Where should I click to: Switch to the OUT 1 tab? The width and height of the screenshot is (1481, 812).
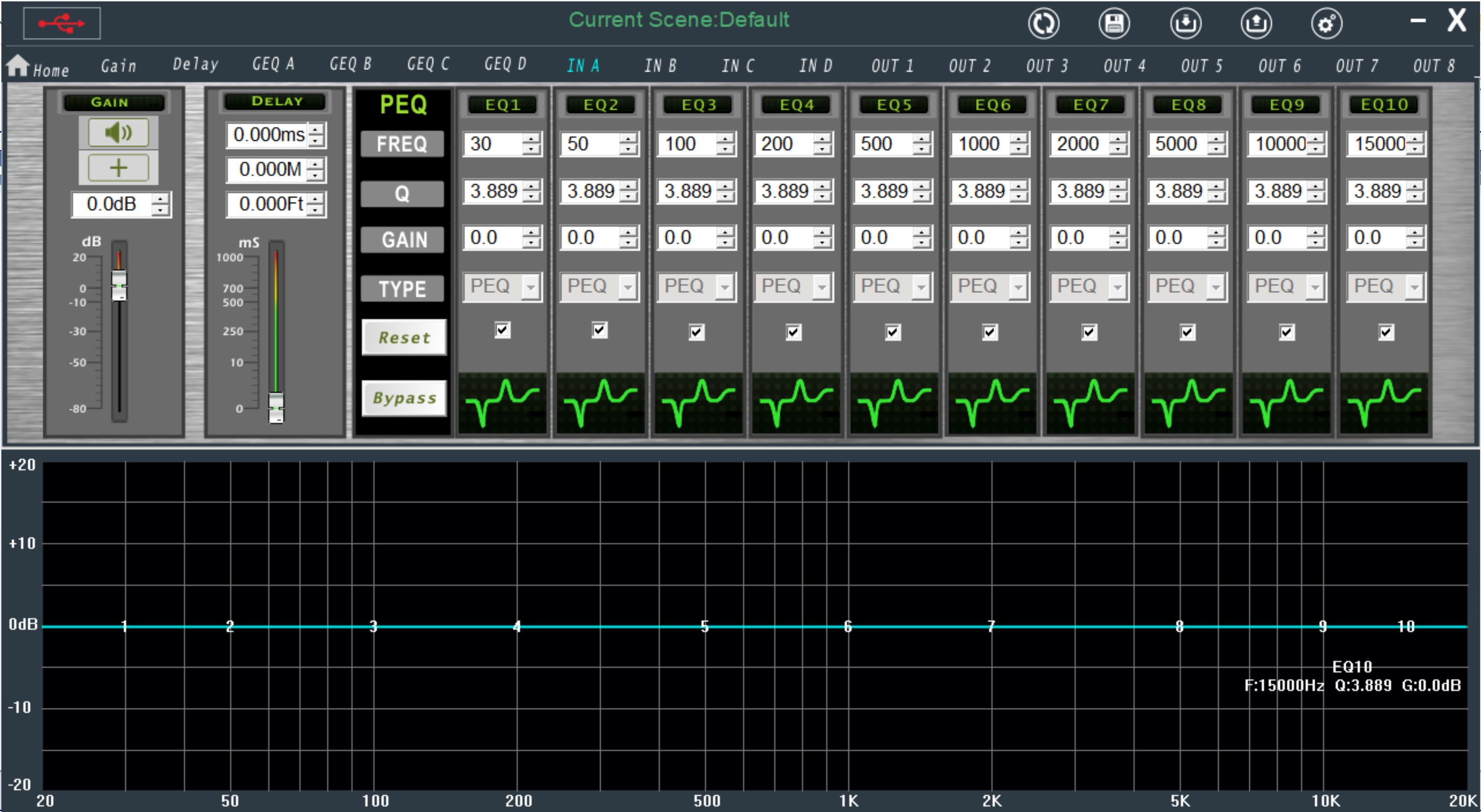pyautogui.click(x=892, y=66)
